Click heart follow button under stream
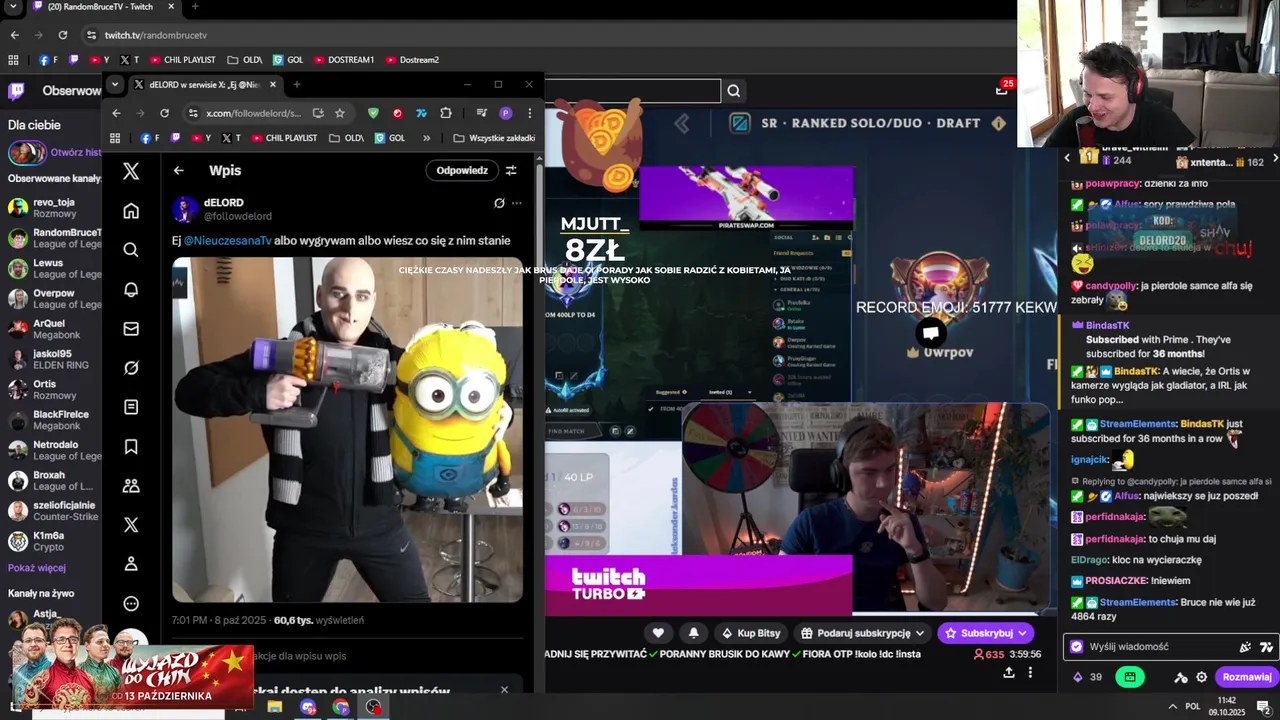Screen dimensions: 1280x720 [658, 633]
